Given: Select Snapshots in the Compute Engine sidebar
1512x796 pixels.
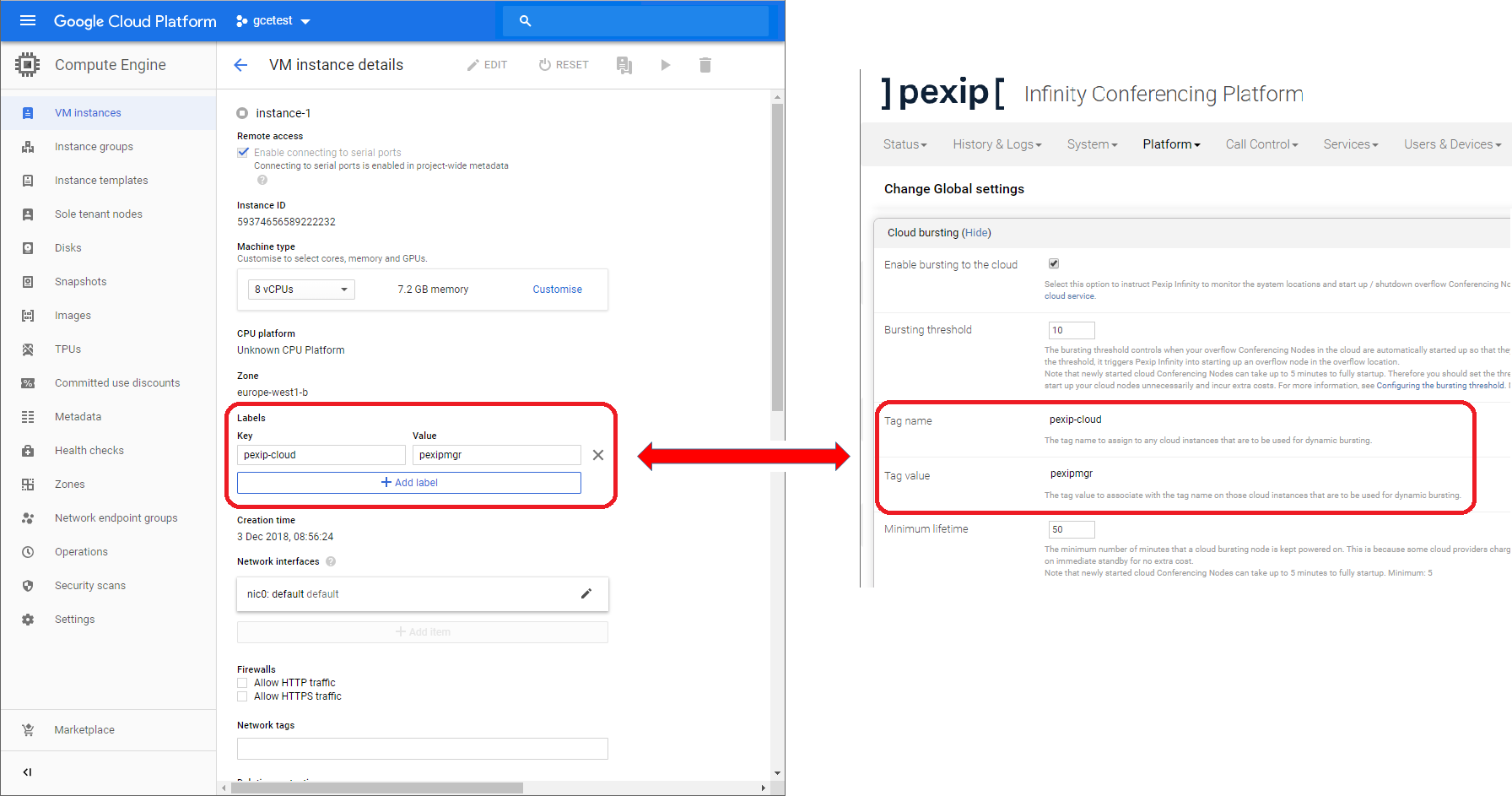Looking at the screenshot, I should click(80, 282).
